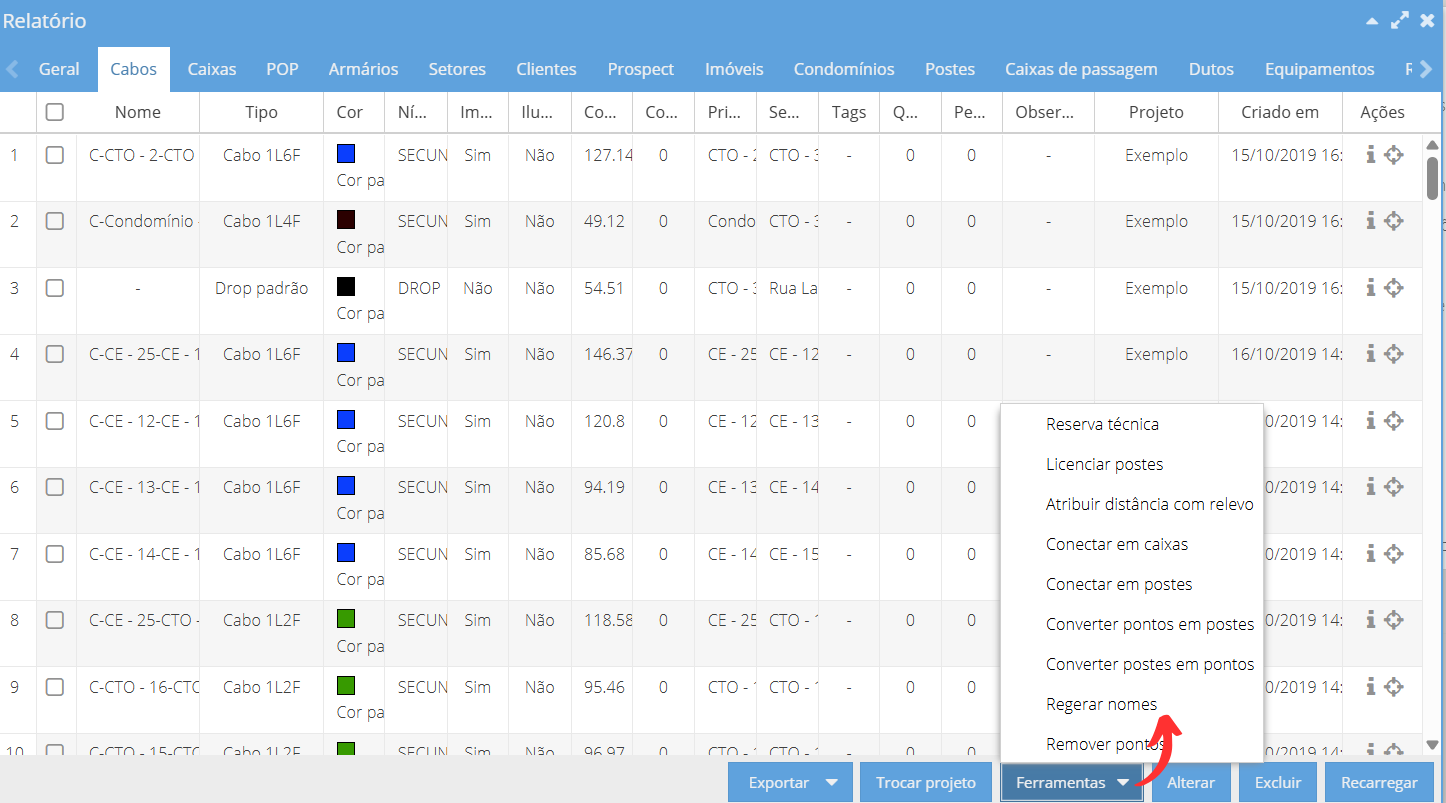Select Atribuir distância com relevo

coord(1132,504)
